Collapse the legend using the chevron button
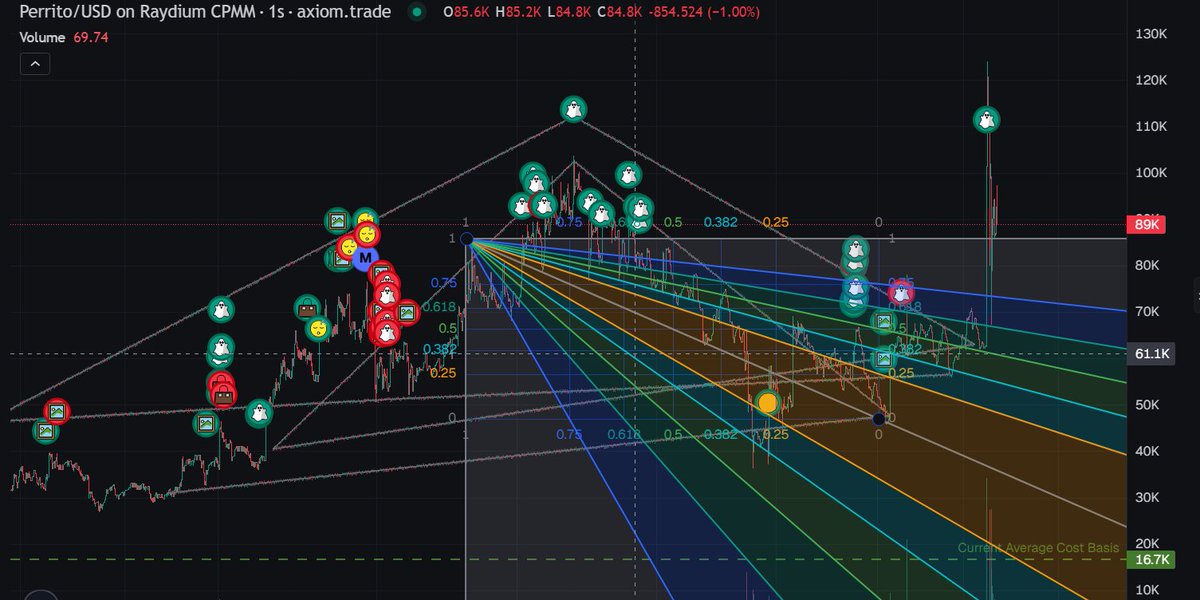Image resolution: width=1200 pixels, height=600 pixels. click(x=35, y=63)
